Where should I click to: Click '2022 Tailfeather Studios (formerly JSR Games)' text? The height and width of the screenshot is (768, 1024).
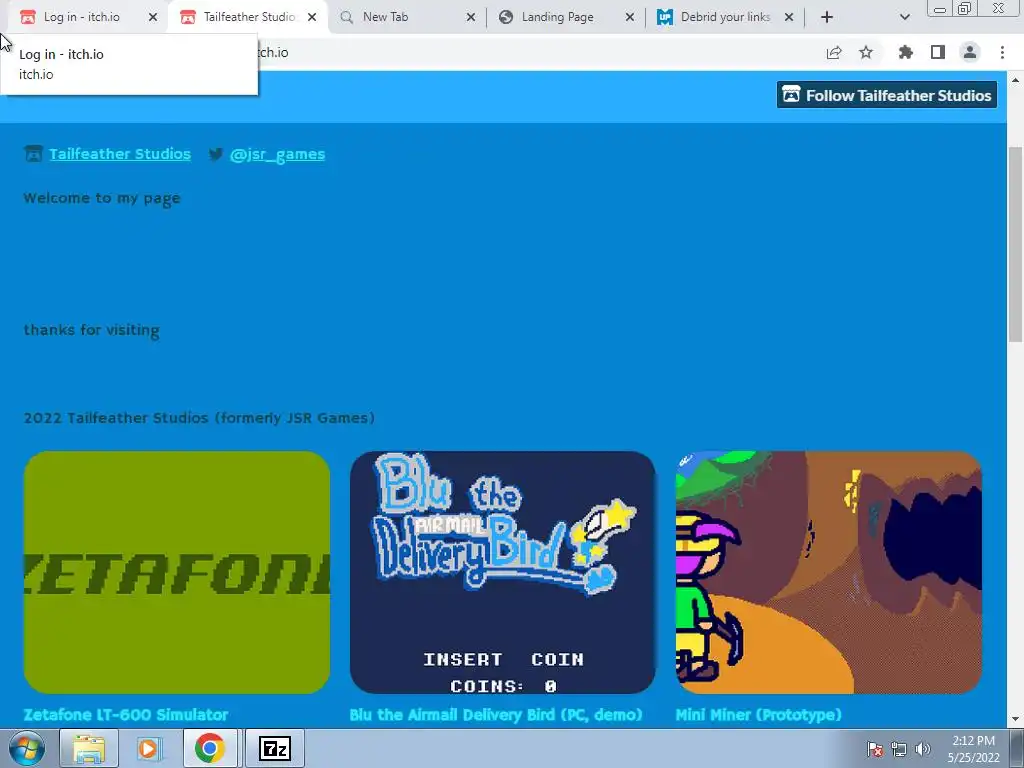199,418
